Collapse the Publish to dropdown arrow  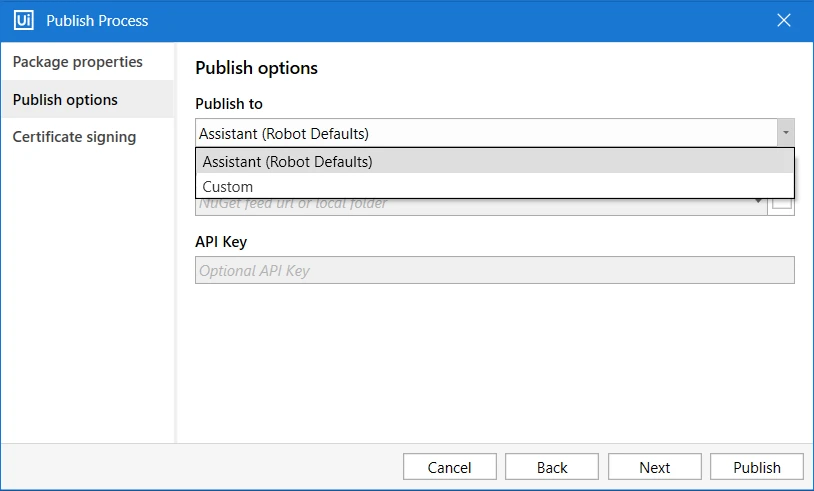point(785,133)
